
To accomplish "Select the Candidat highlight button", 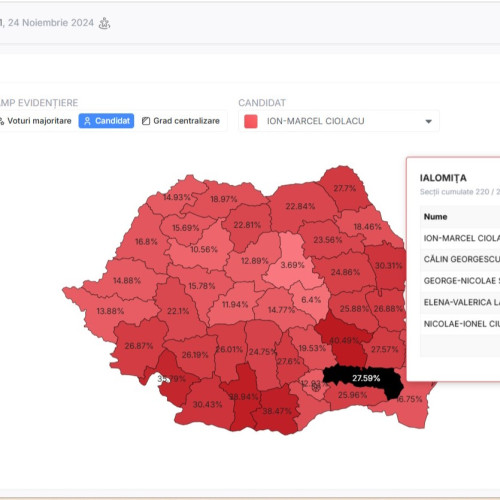I will (106, 121).
